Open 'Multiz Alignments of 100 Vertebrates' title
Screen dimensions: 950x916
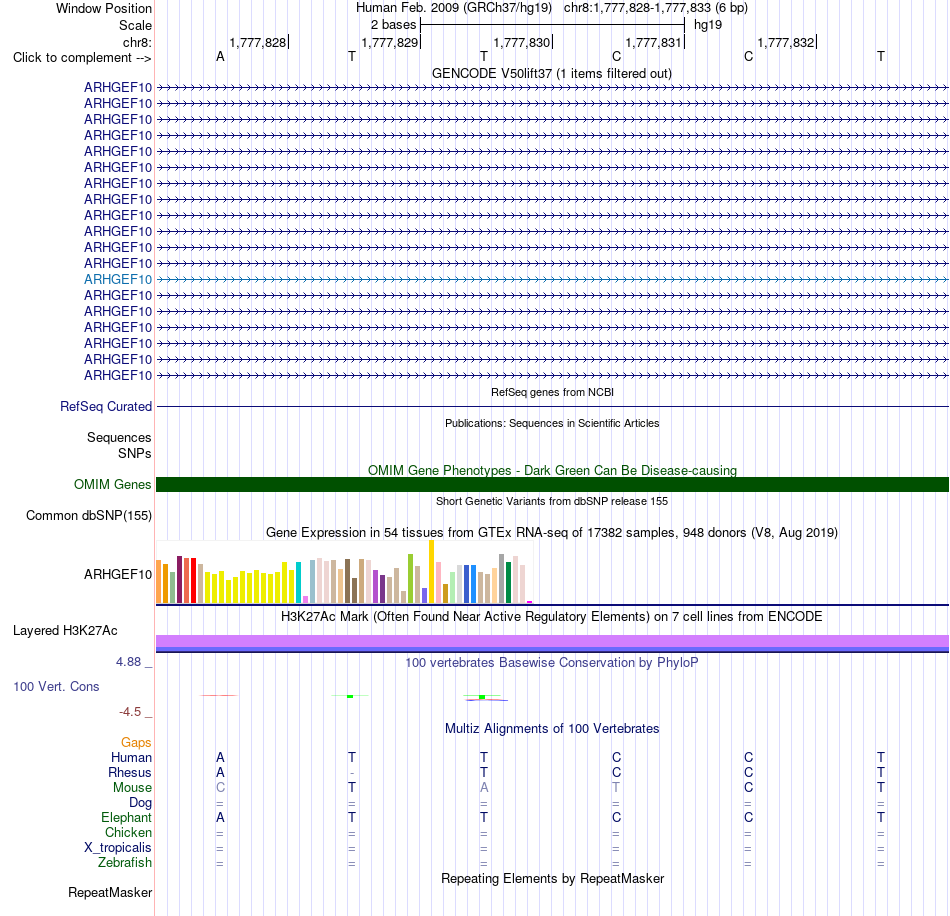point(552,729)
